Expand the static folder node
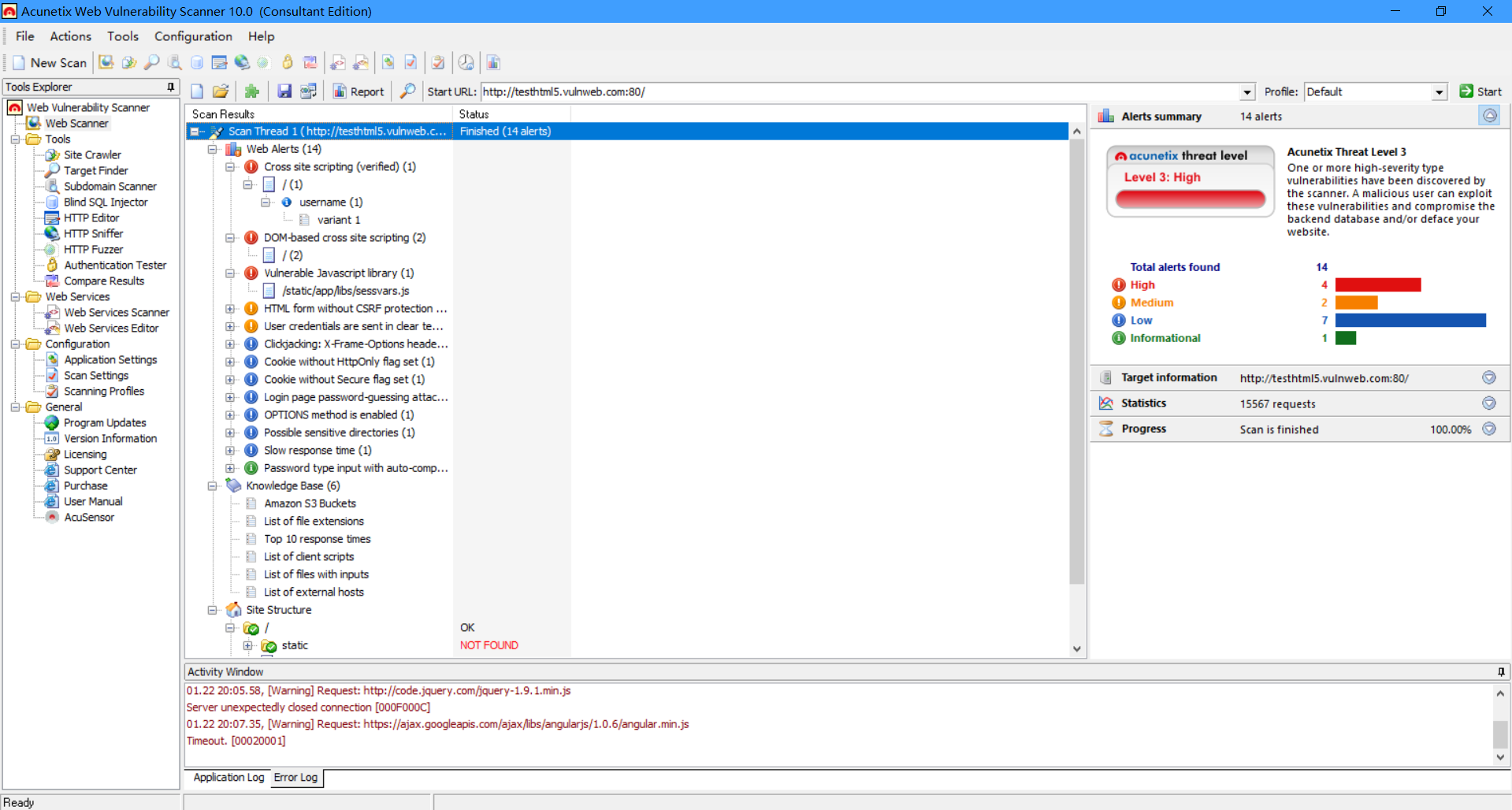 pos(247,645)
